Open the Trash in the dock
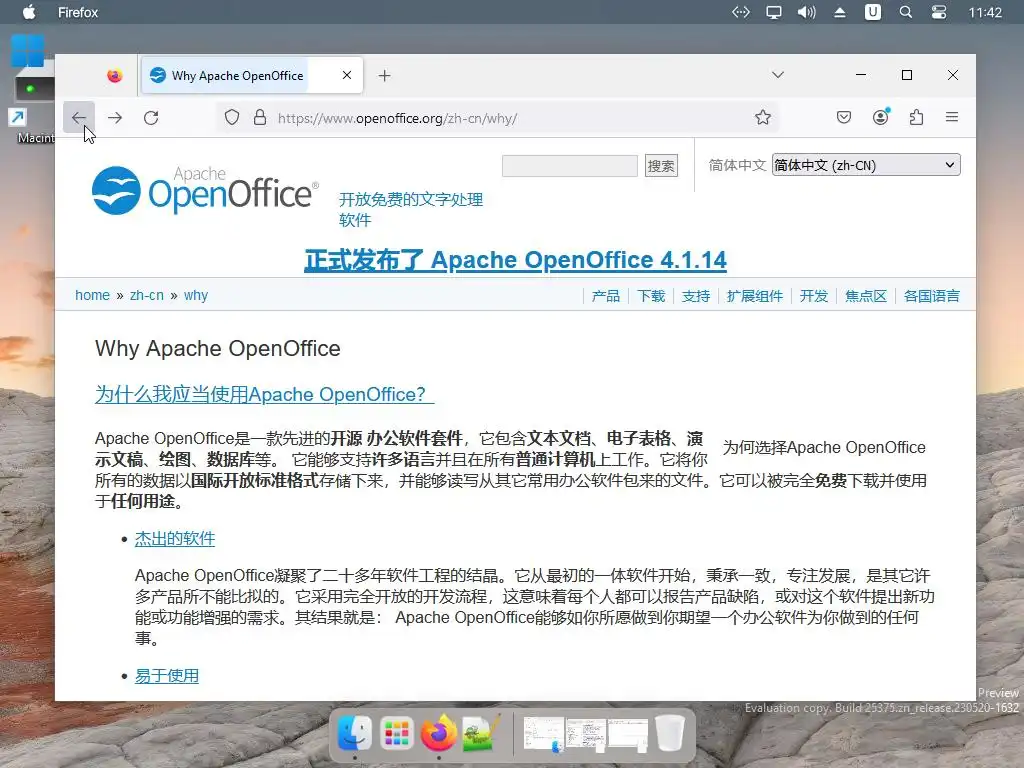1024x768 pixels. 669,733
